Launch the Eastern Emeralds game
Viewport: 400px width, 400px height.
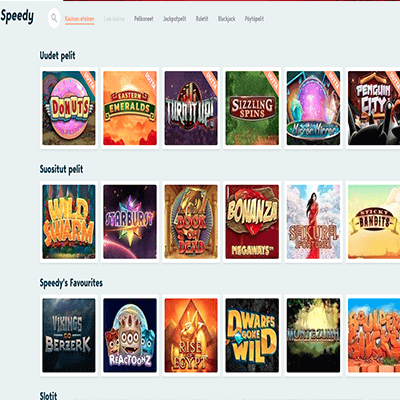130,108
